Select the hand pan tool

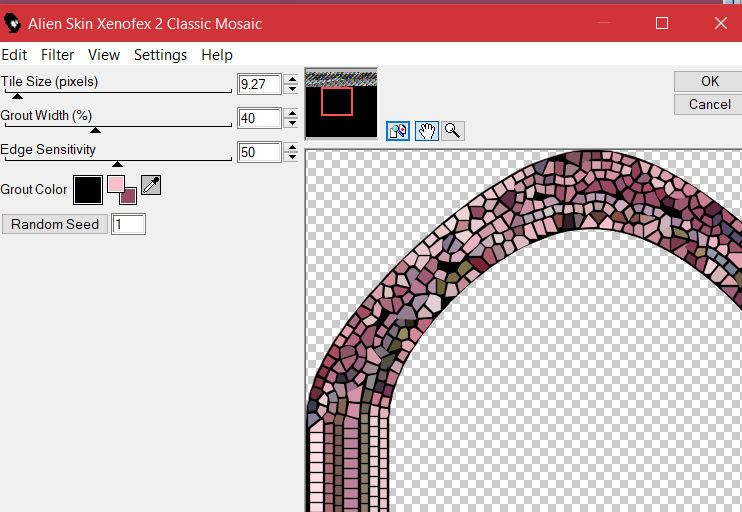click(x=426, y=131)
